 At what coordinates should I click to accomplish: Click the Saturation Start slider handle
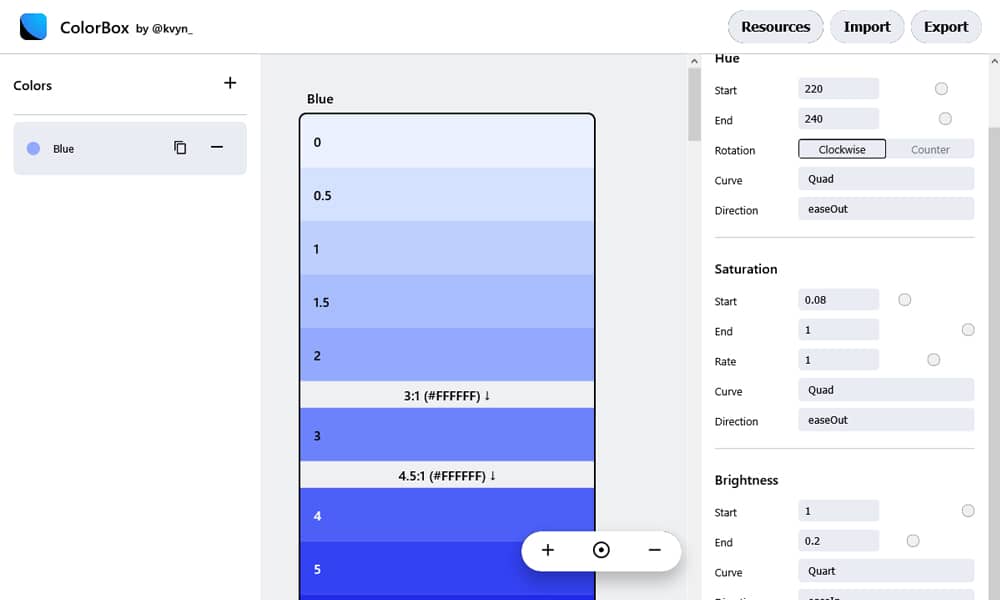click(904, 300)
